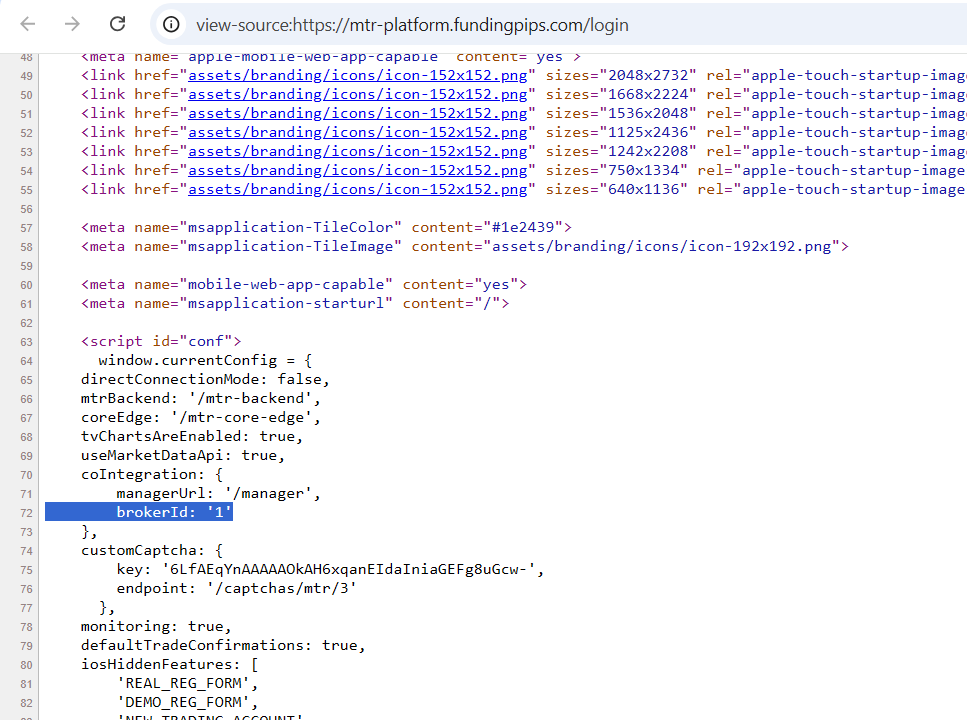Viewport: 967px width, 720px height.
Task: Open icon-152x152.png link on line 54
Action: point(358,170)
